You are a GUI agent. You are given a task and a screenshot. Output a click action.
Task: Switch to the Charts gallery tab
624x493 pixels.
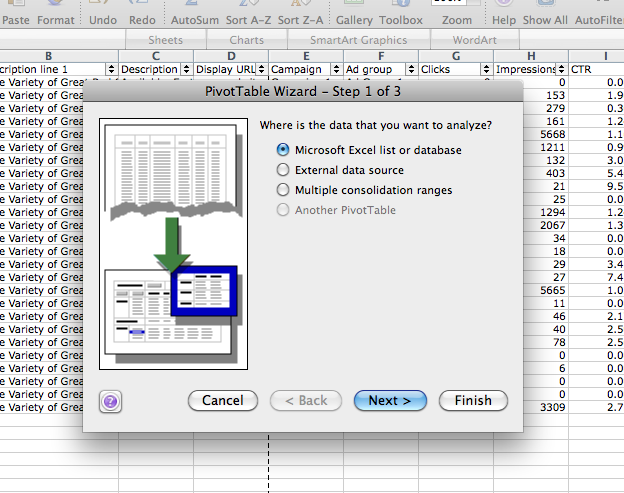(x=246, y=40)
